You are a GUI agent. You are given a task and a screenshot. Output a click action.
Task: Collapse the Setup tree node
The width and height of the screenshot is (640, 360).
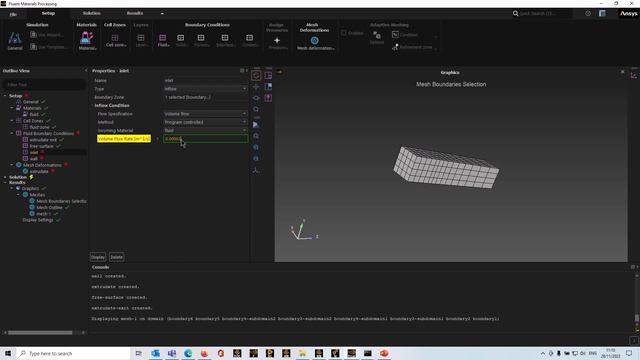click(5, 96)
